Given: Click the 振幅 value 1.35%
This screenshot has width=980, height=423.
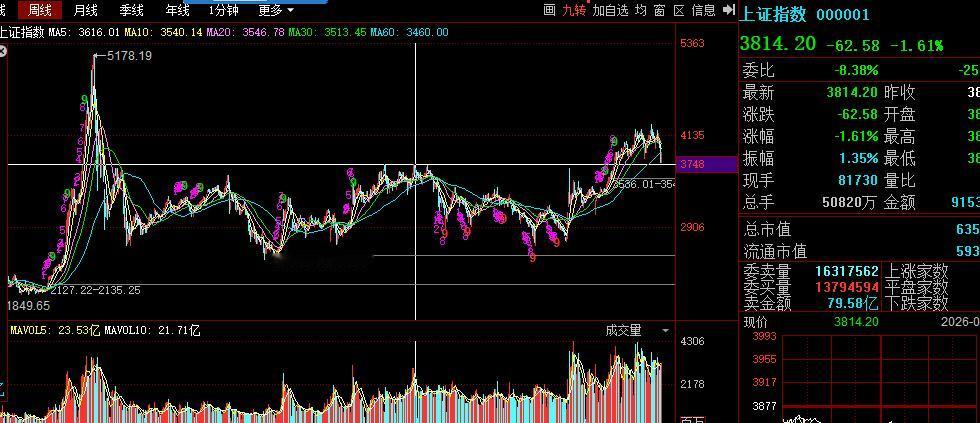Looking at the screenshot, I should click(x=858, y=158).
